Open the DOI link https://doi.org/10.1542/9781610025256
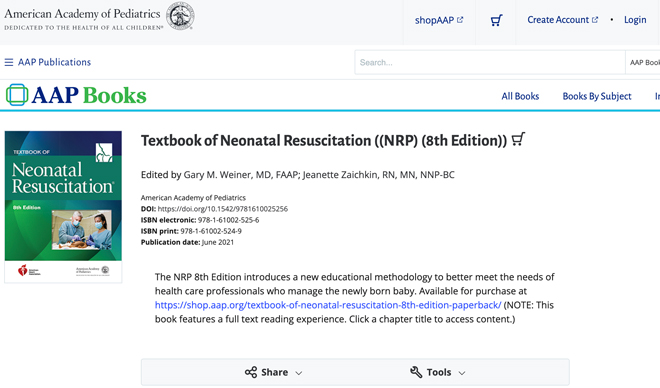 [223, 209]
